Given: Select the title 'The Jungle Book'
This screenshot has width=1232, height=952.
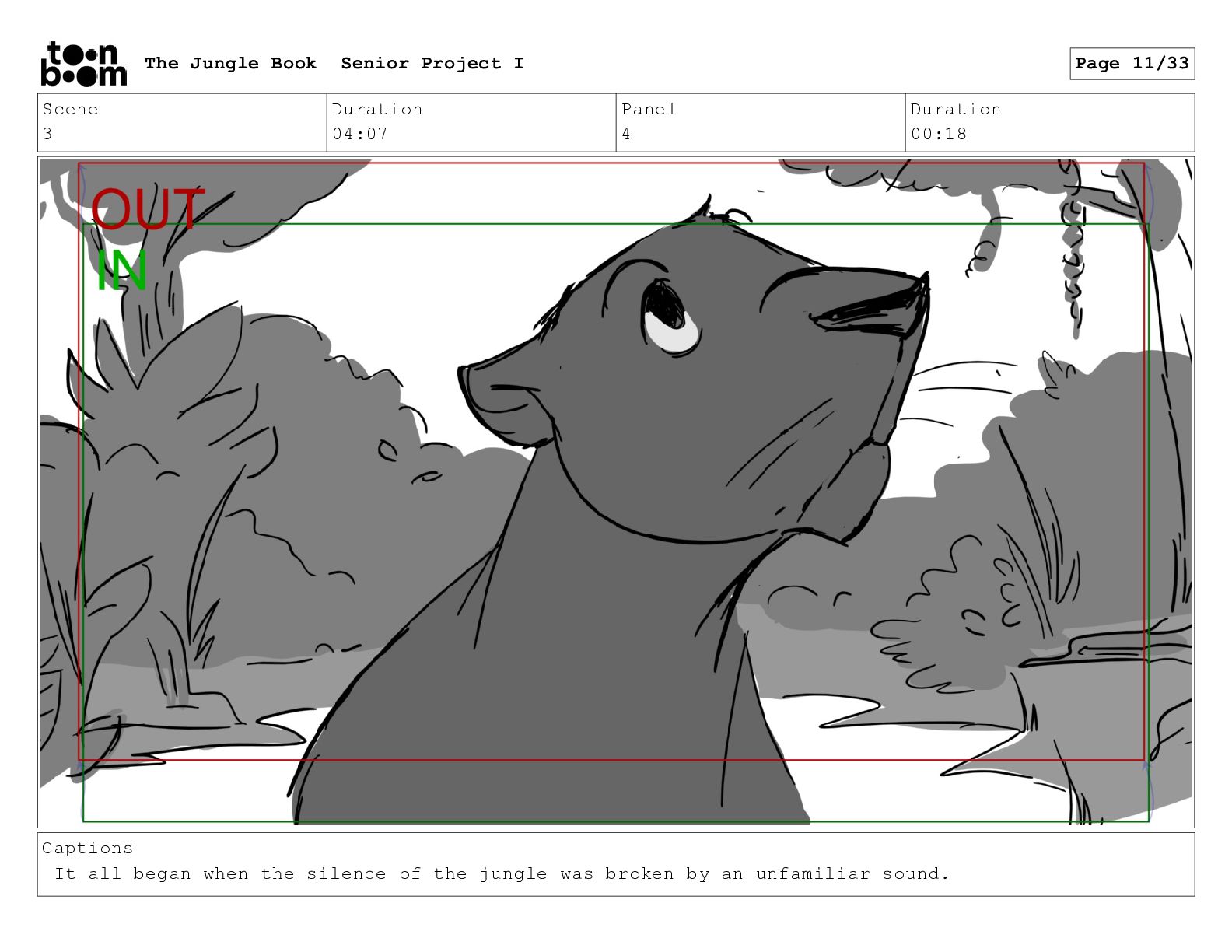Looking at the screenshot, I should tap(230, 63).
